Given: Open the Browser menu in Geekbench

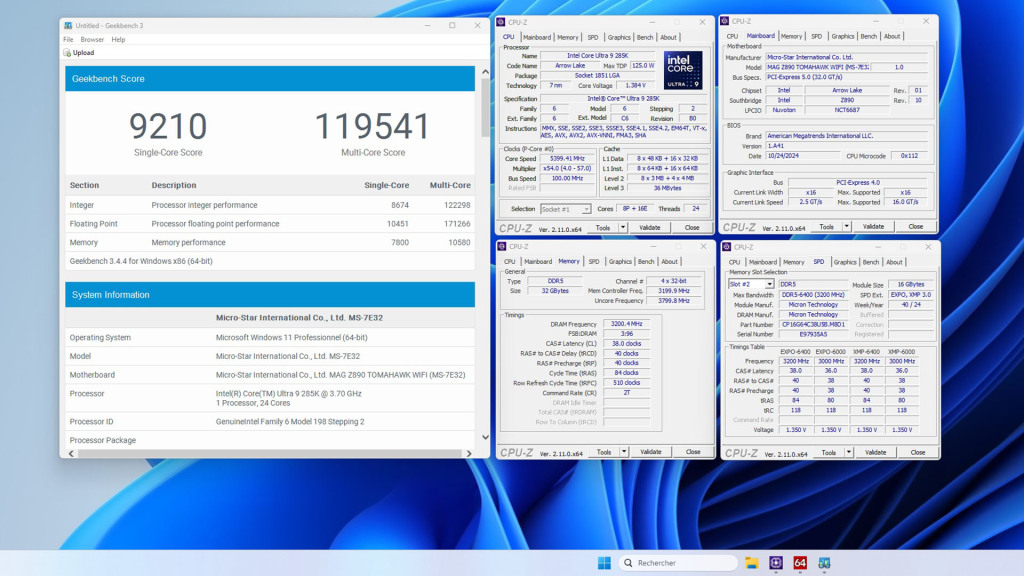Looking at the screenshot, I should pyautogui.click(x=92, y=39).
